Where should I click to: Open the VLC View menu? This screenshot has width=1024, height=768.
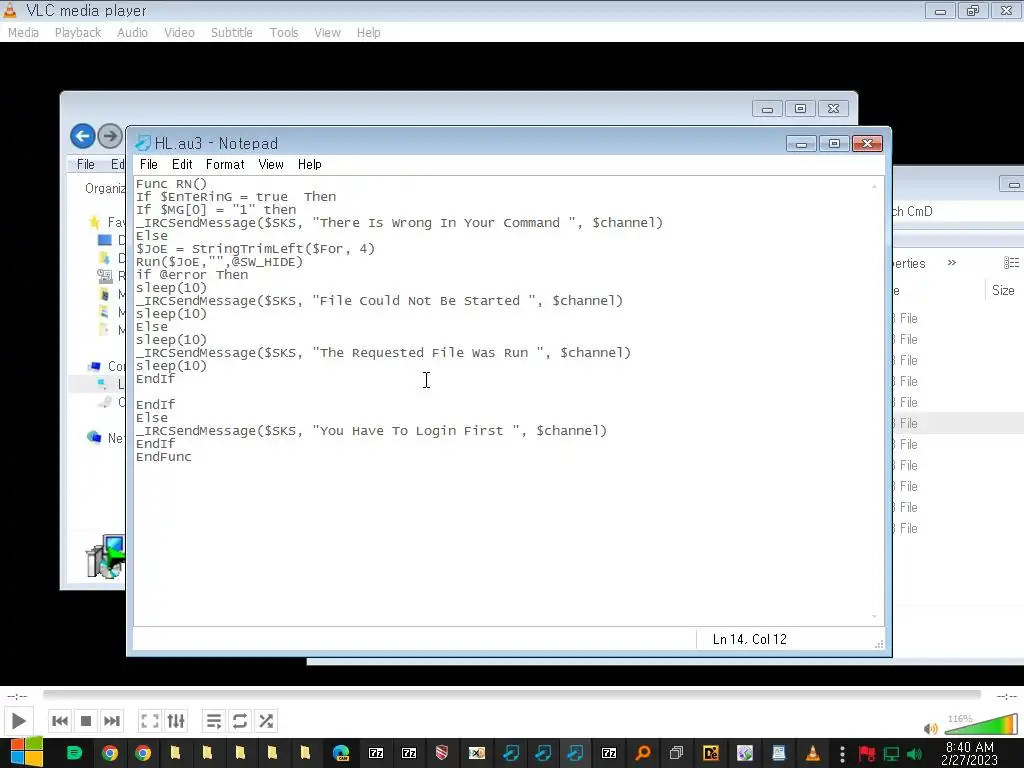[x=327, y=33]
